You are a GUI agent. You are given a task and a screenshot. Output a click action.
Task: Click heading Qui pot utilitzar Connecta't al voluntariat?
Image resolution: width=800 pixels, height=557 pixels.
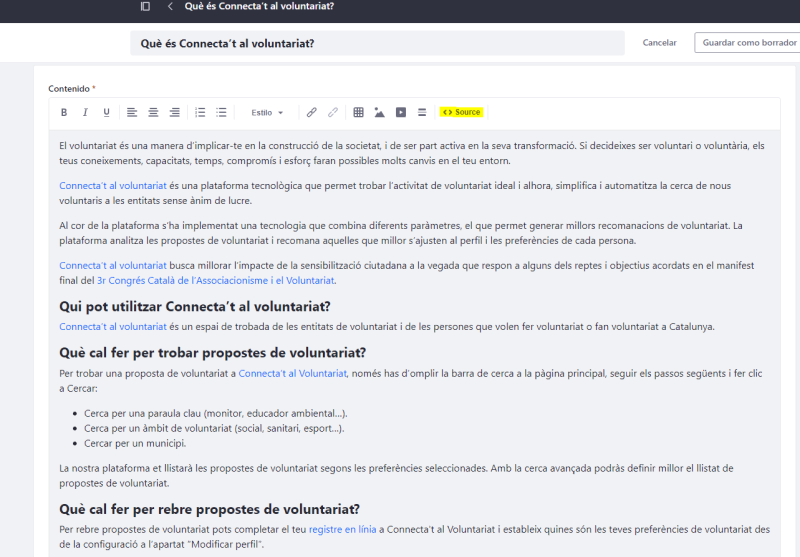pos(195,307)
